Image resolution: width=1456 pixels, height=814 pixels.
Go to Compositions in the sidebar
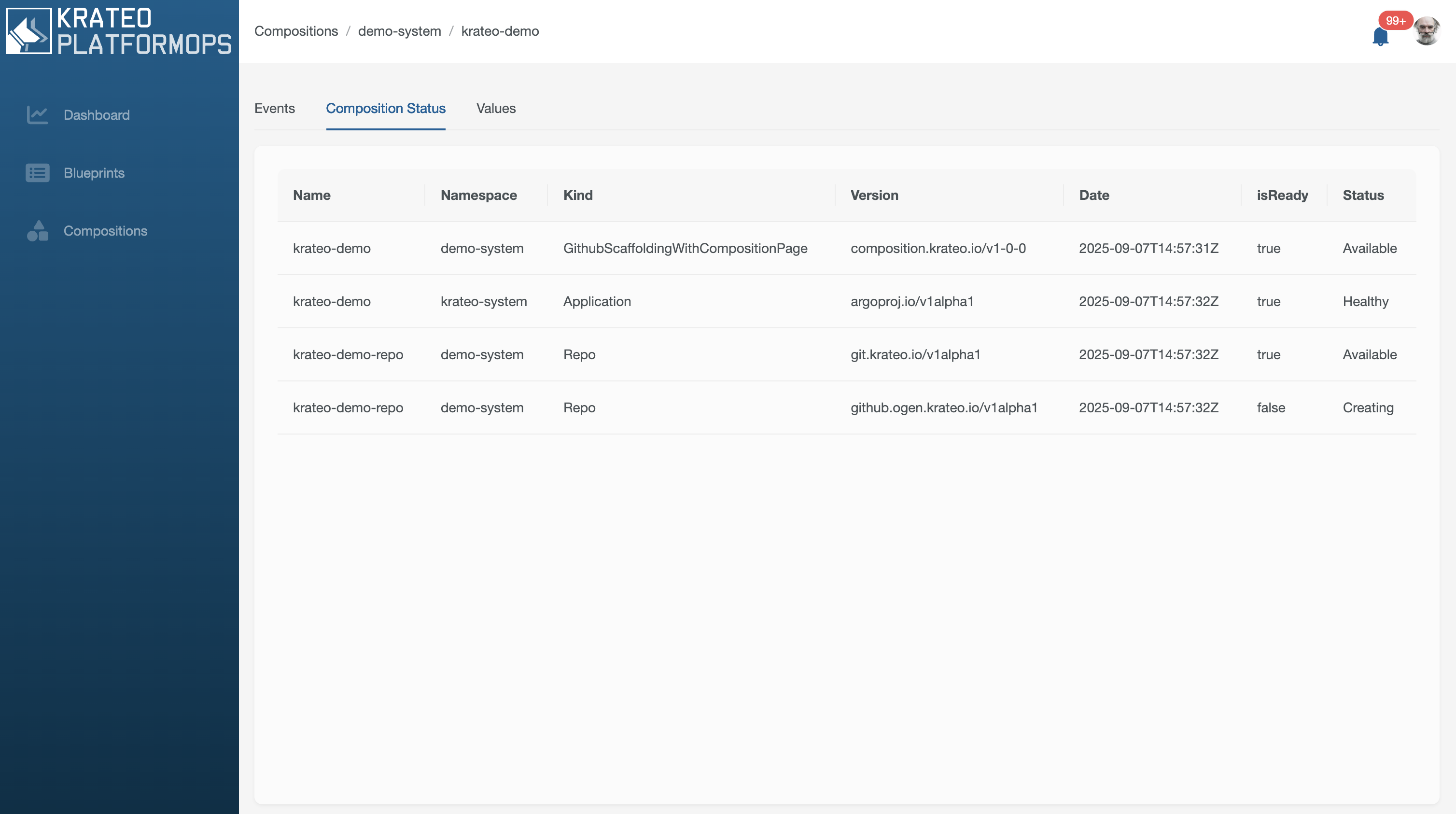[x=106, y=231]
